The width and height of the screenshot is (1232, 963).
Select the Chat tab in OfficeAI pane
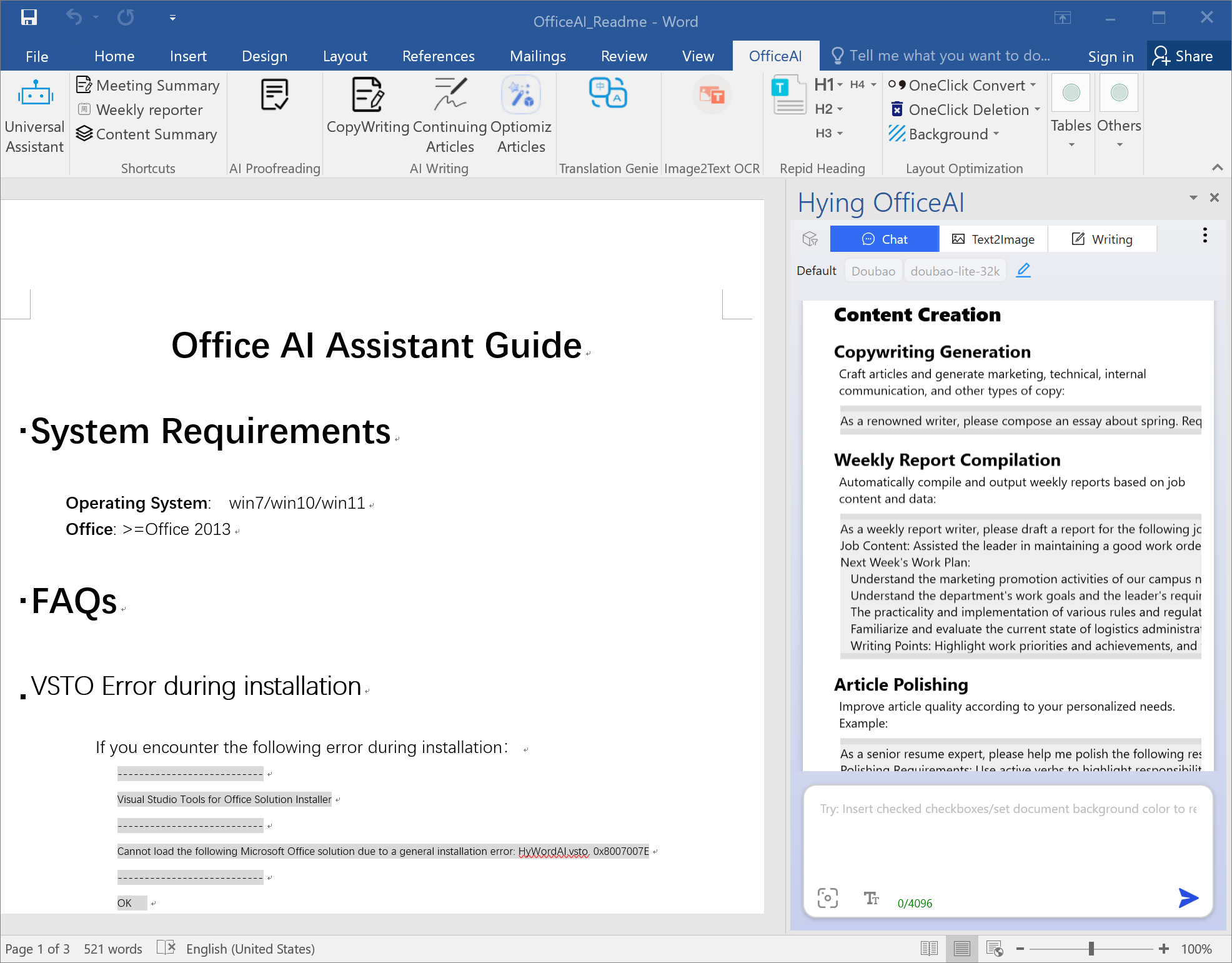[884, 239]
